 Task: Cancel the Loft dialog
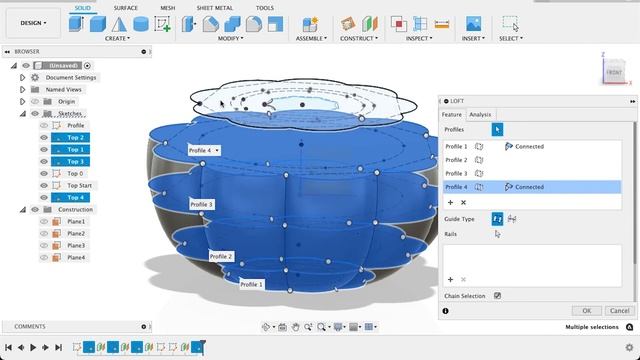point(619,311)
